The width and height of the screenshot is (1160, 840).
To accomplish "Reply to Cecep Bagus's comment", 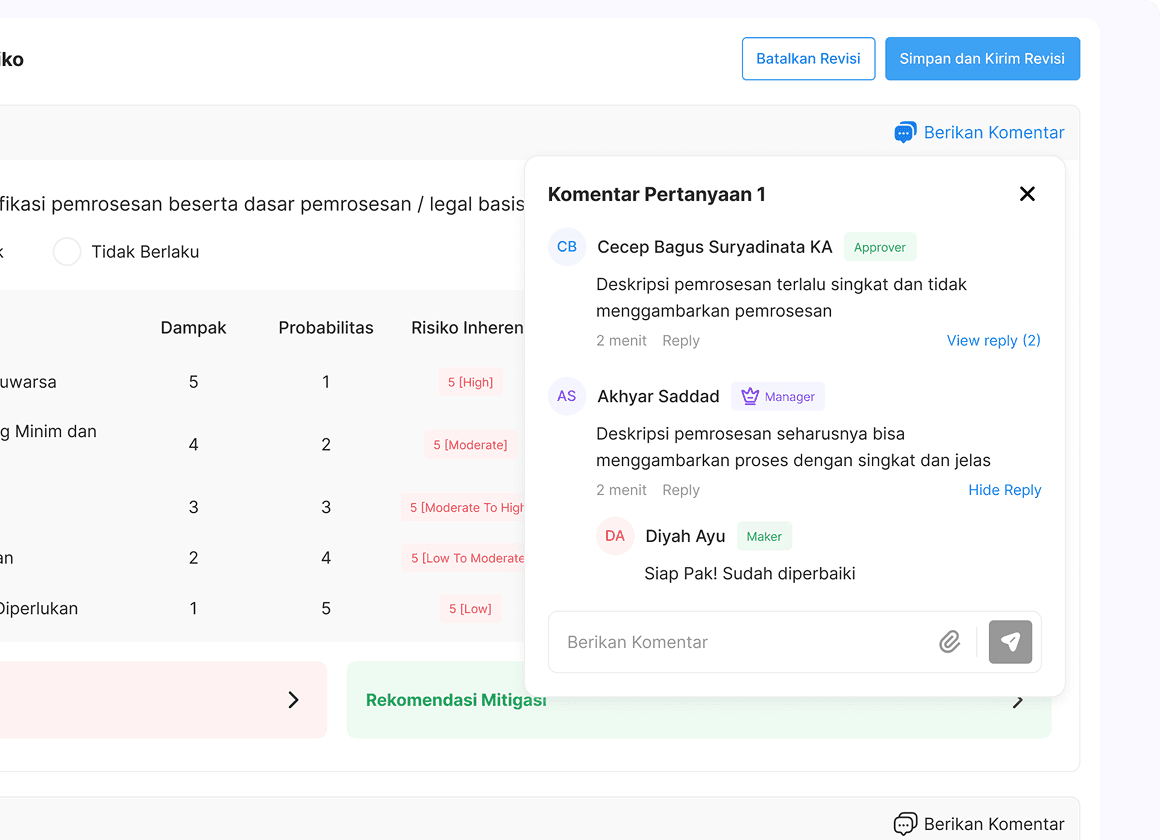I will (x=680, y=341).
